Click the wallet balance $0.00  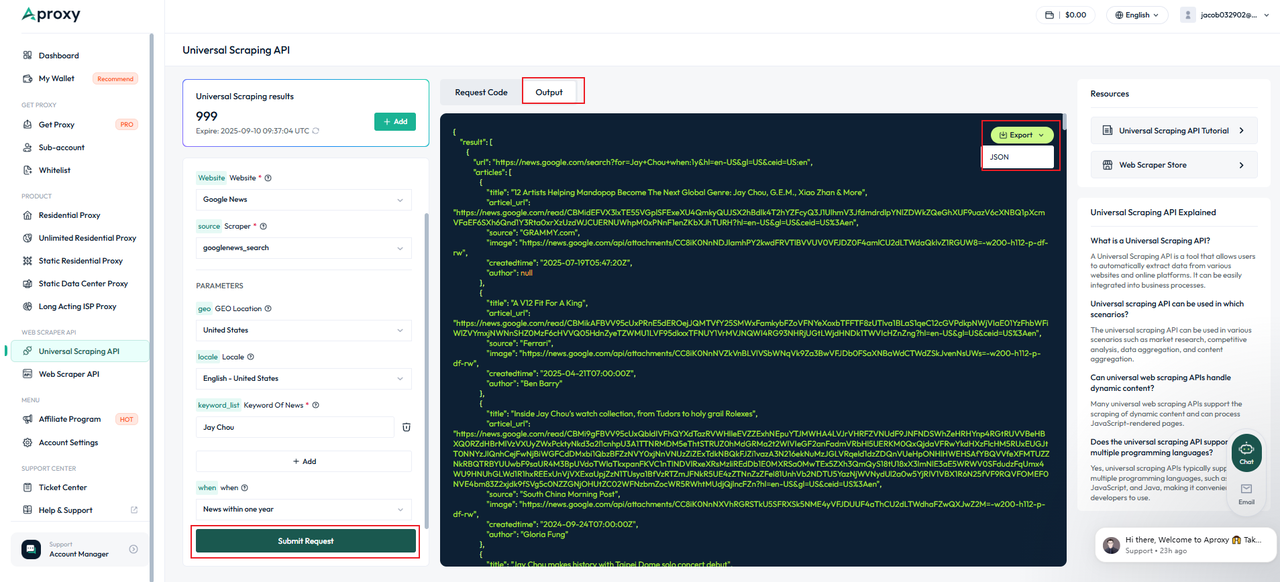(x=1065, y=15)
